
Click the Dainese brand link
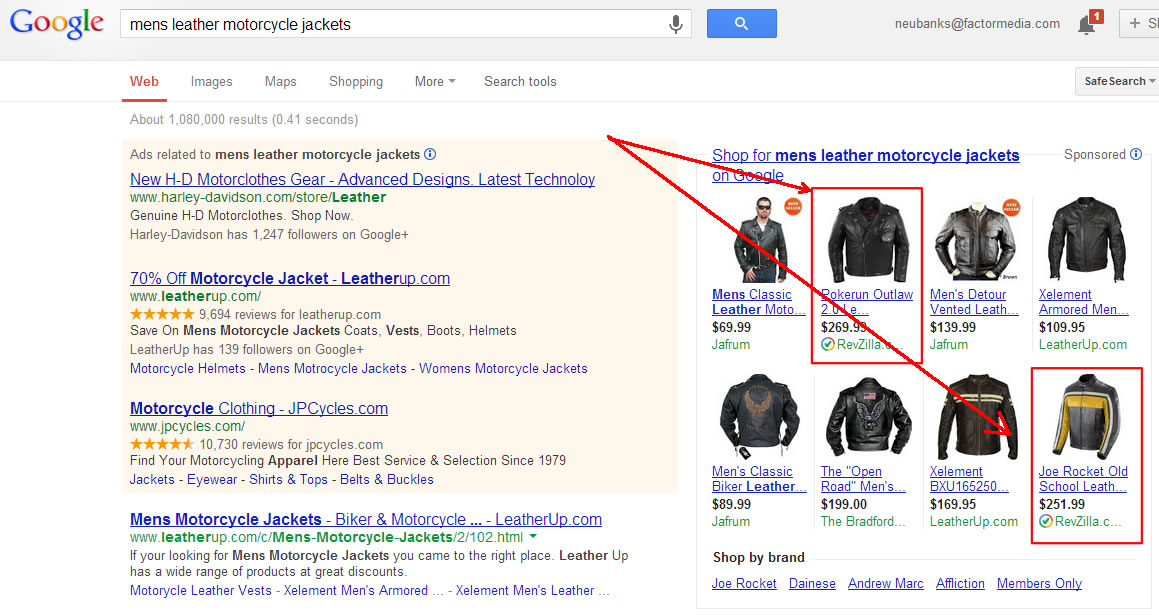pos(812,583)
